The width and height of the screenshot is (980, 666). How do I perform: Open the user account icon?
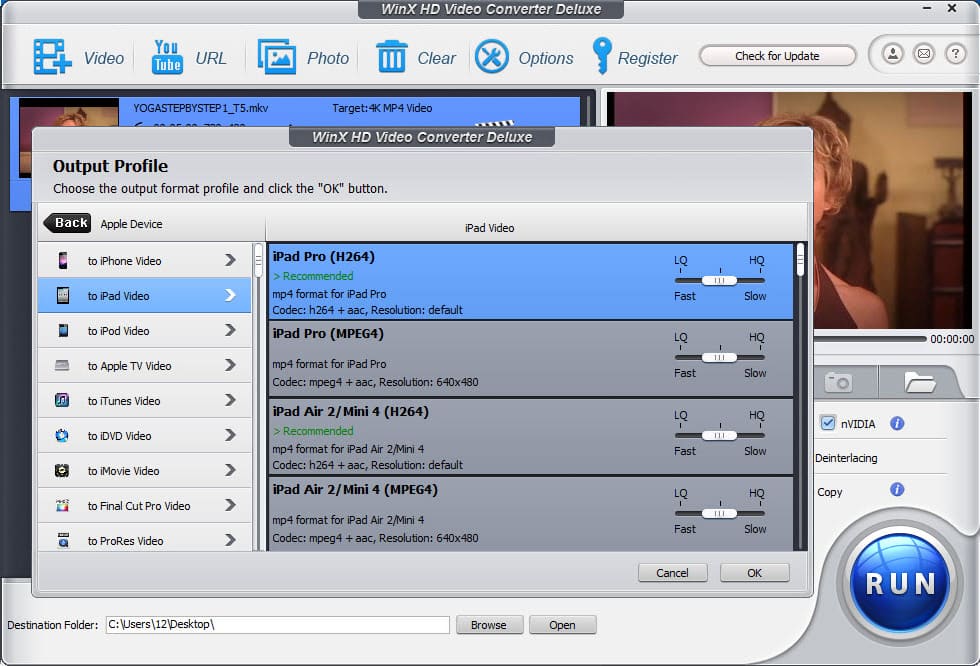(x=892, y=54)
